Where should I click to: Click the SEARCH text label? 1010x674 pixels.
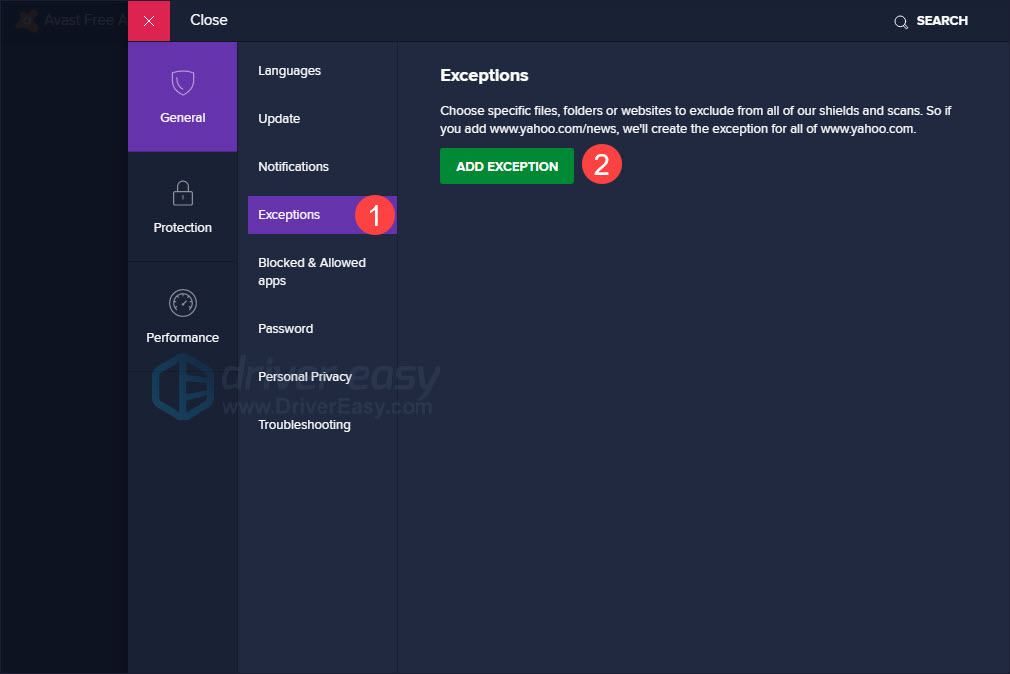(942, 21)
